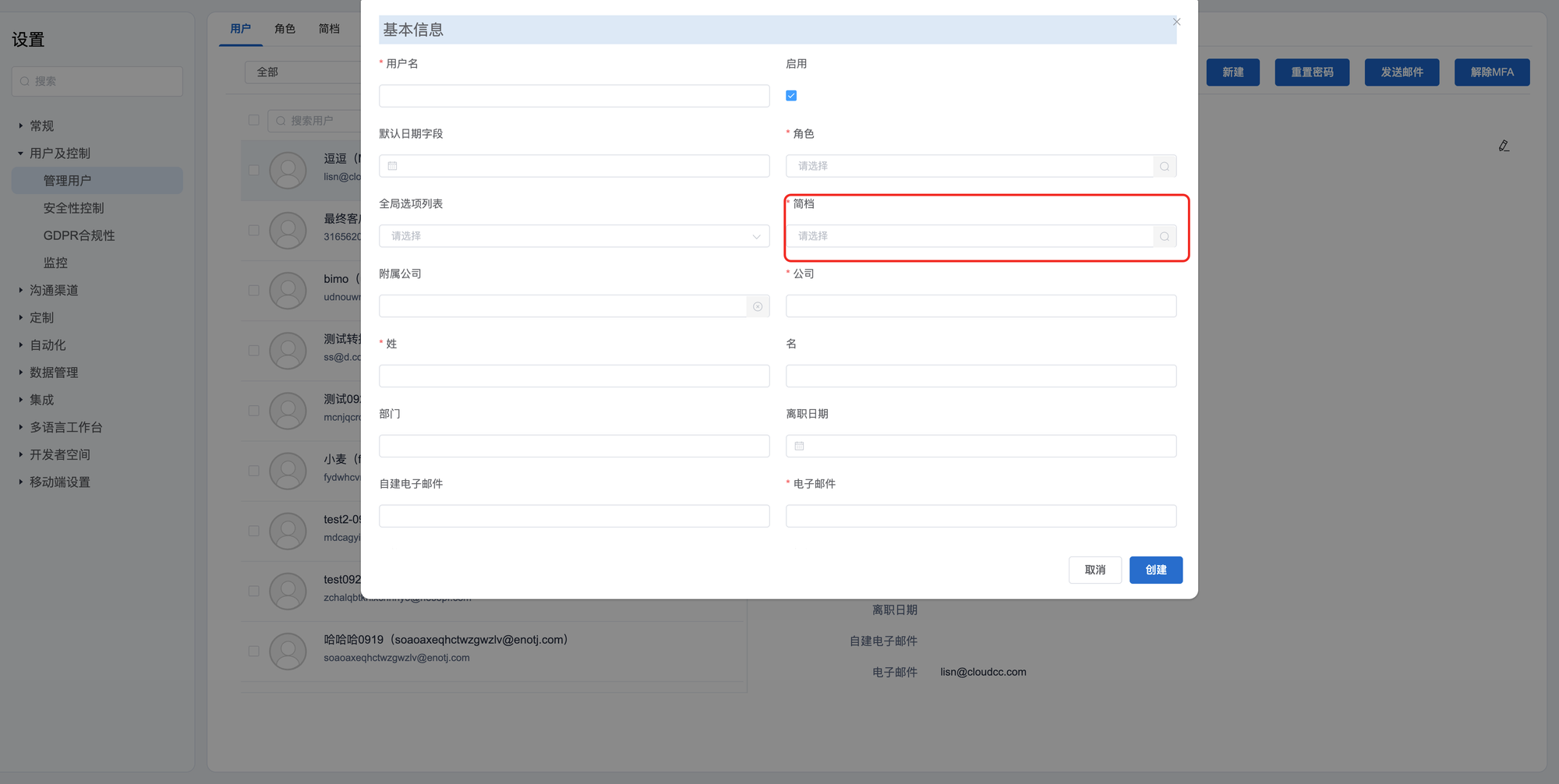Tick the checkbox for 哈哈哈0919 user row
This screenshot has height=784, width=1559.
pos(253,651)
